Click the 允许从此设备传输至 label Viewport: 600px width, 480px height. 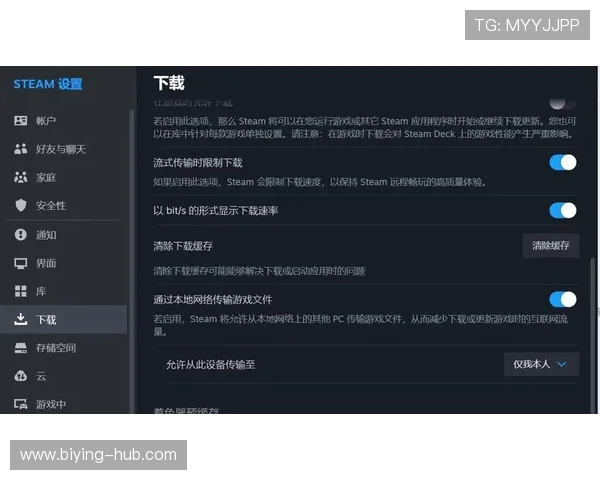click(210, 364)
